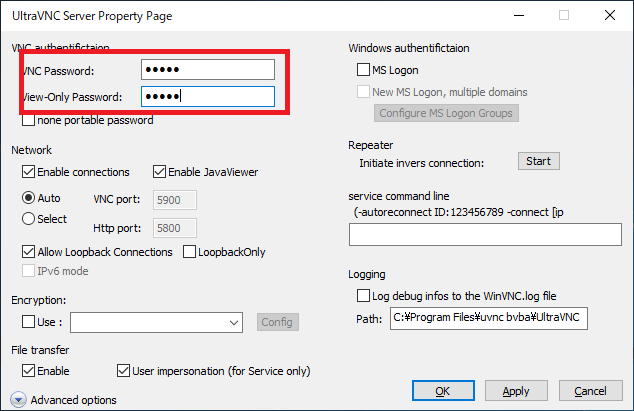Uncheck Enable JavaViewer
Image resolution: width=634 pixels, height=411 pixels.
[159, 172]
